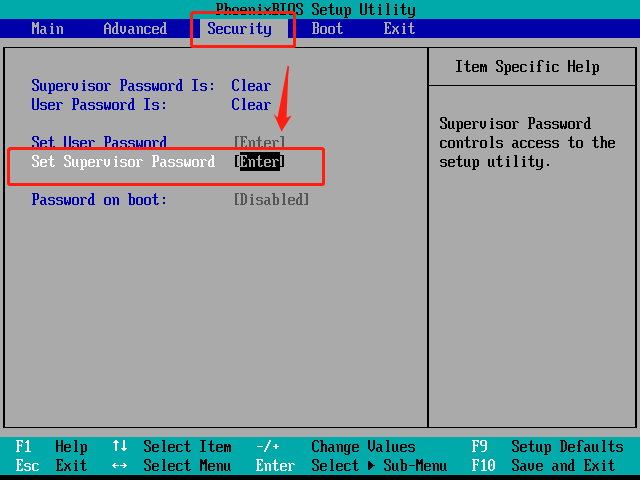The width and height of the screenshot is (640, 480).
Task: Open the Boot menu tab
Action: [x=327, y=29]
